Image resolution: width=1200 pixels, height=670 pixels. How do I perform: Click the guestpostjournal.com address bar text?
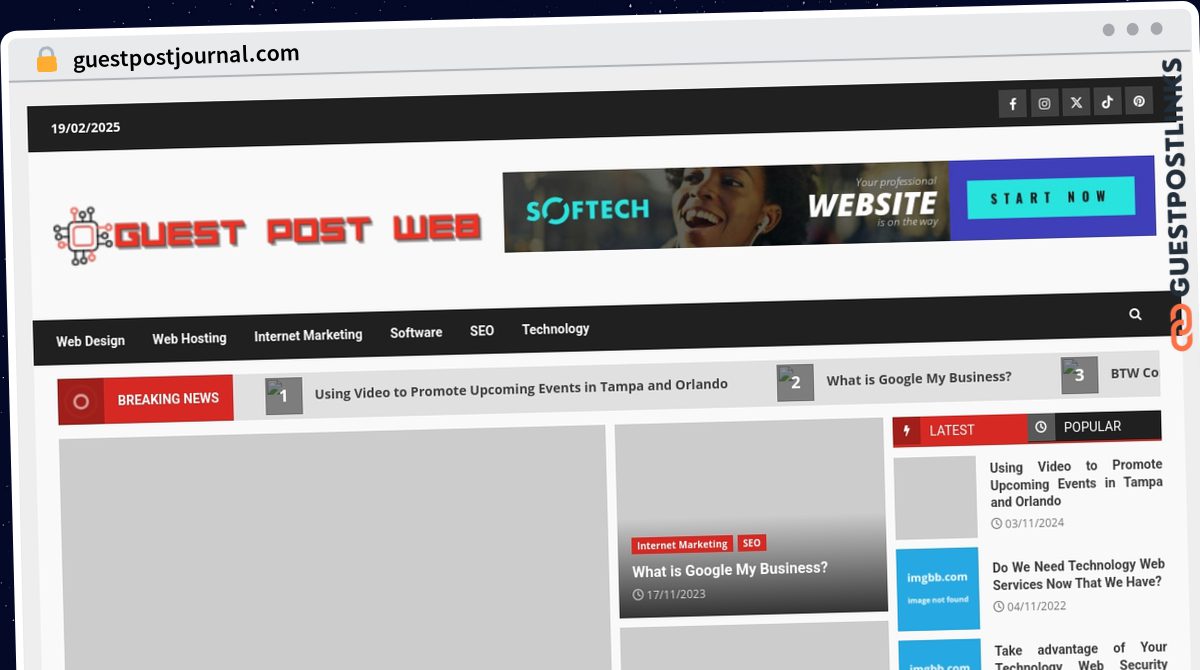click(186, 56)
